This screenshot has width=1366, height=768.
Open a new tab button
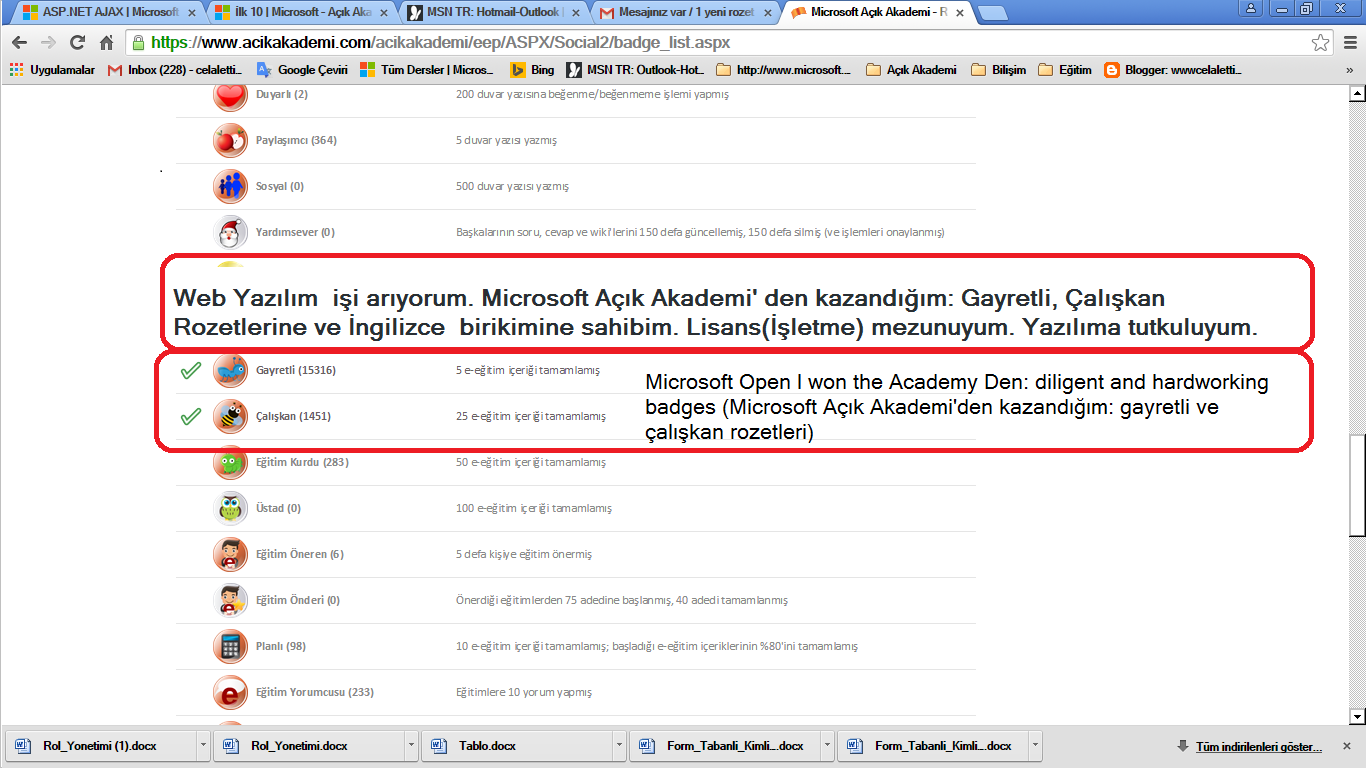pos(991,13)
